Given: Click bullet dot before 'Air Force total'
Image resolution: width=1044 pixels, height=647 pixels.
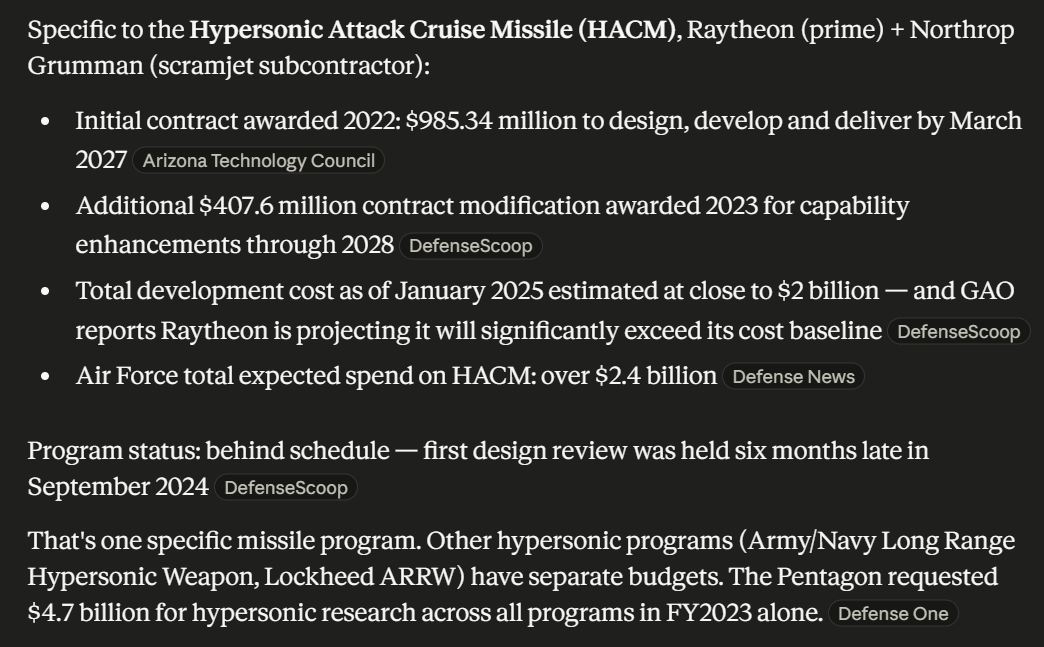Looking at the screenshot, I should [x=45, y=377].
